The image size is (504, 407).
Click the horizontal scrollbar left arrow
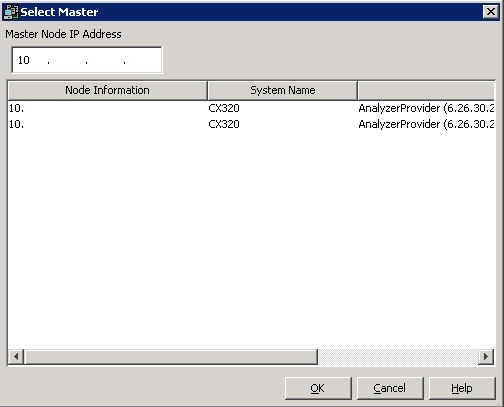16,357
